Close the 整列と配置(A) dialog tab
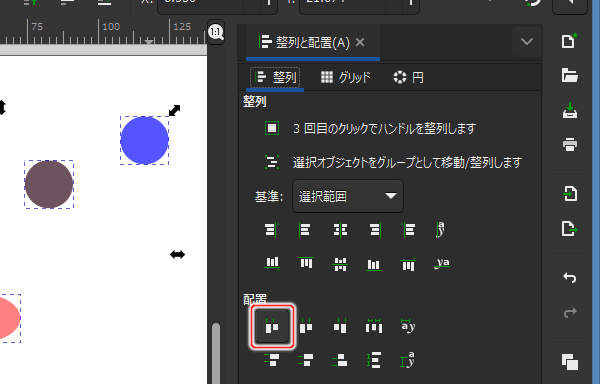 point(360,42)
